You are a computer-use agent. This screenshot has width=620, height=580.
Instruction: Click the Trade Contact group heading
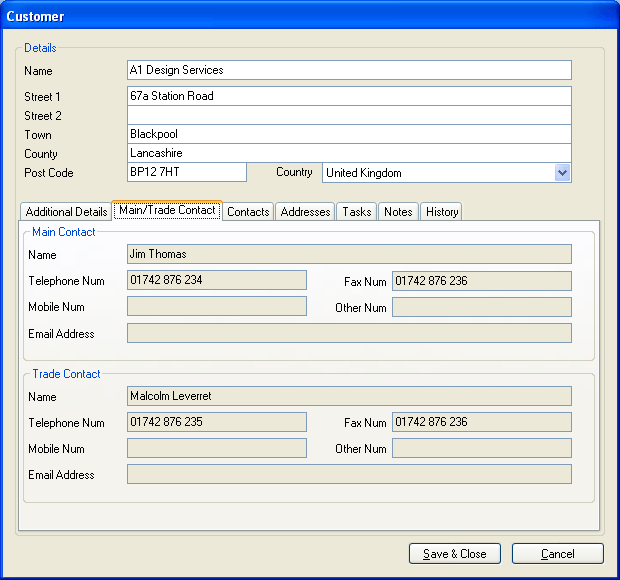pos(66,374)
